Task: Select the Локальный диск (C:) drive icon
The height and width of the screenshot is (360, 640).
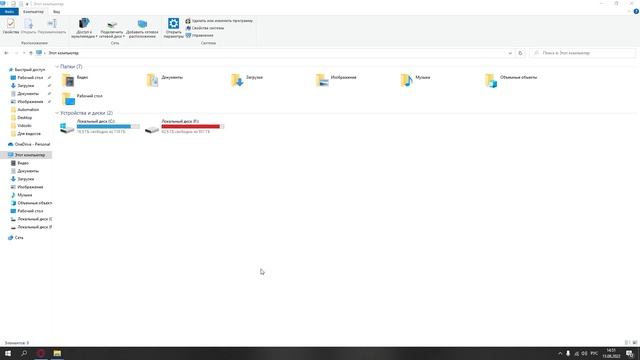Action: [67, 128]
